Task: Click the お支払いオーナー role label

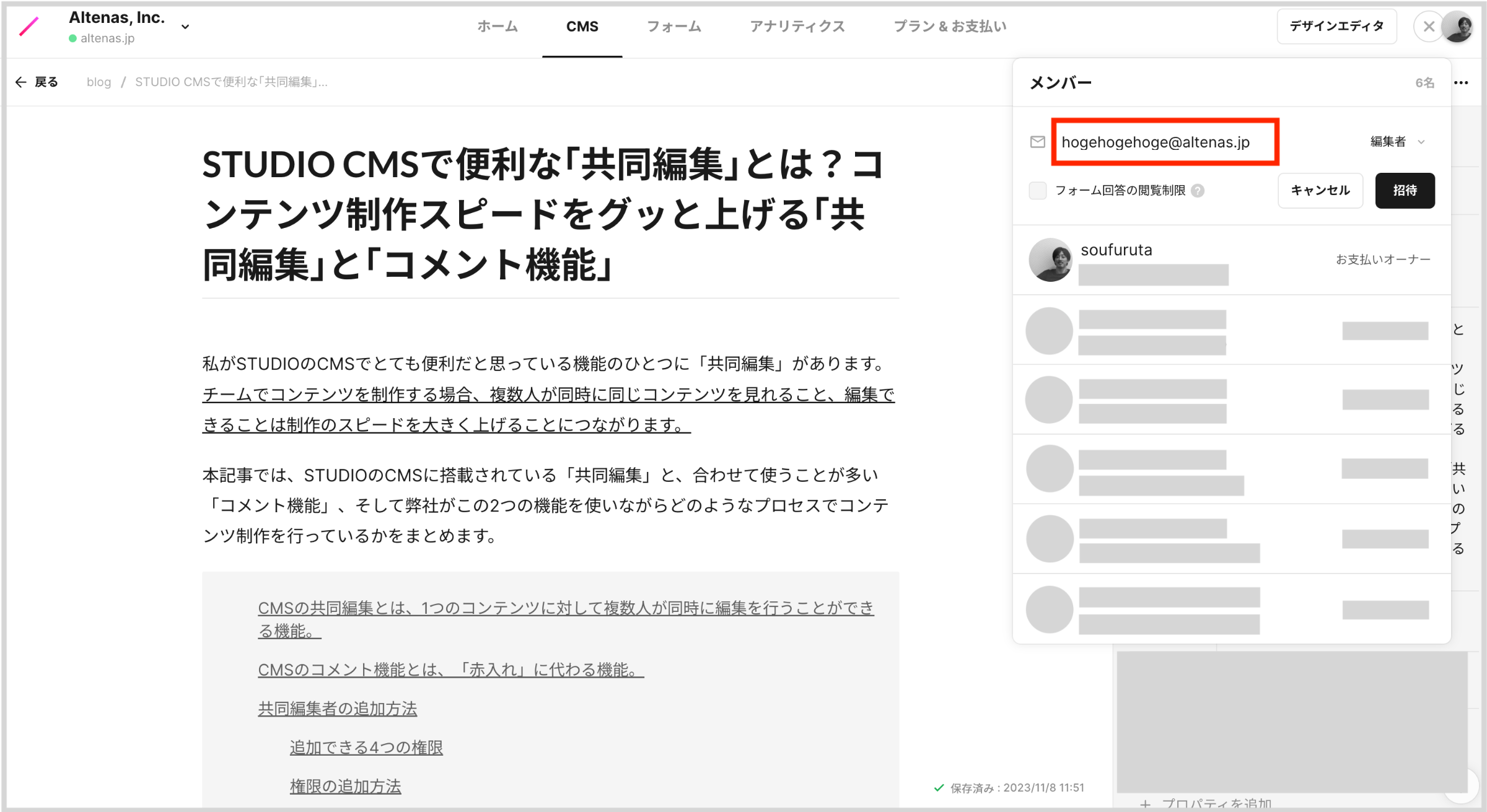Action: [1383, 260]
